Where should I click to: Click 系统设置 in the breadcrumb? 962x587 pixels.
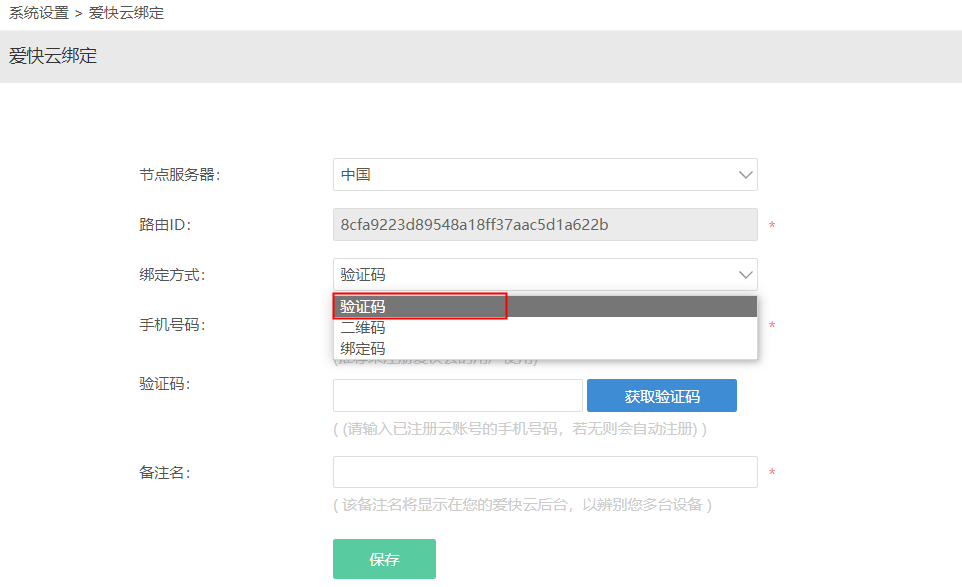[39, 13]
